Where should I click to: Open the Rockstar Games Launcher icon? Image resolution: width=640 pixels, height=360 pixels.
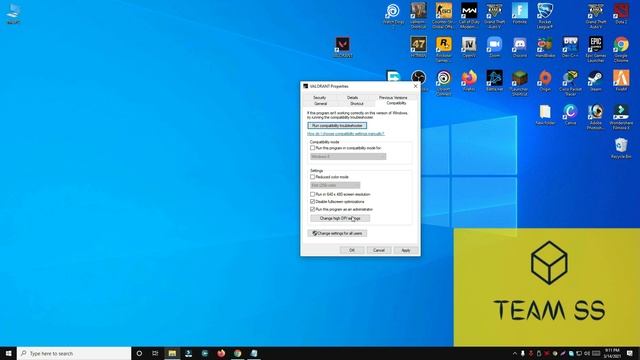click(x=444, y=49)
